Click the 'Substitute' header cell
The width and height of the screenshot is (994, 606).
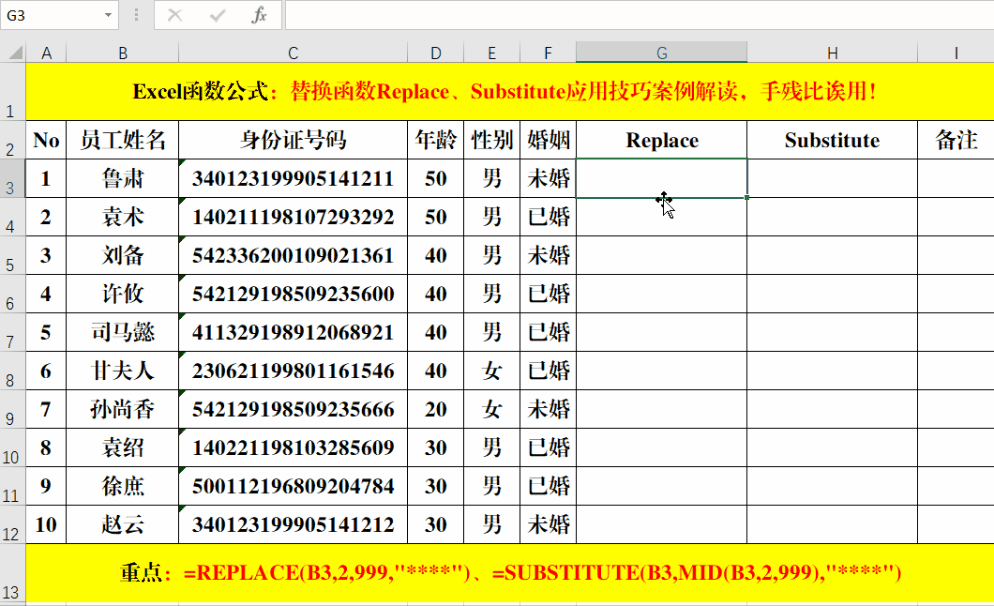[x=832, y=140]
